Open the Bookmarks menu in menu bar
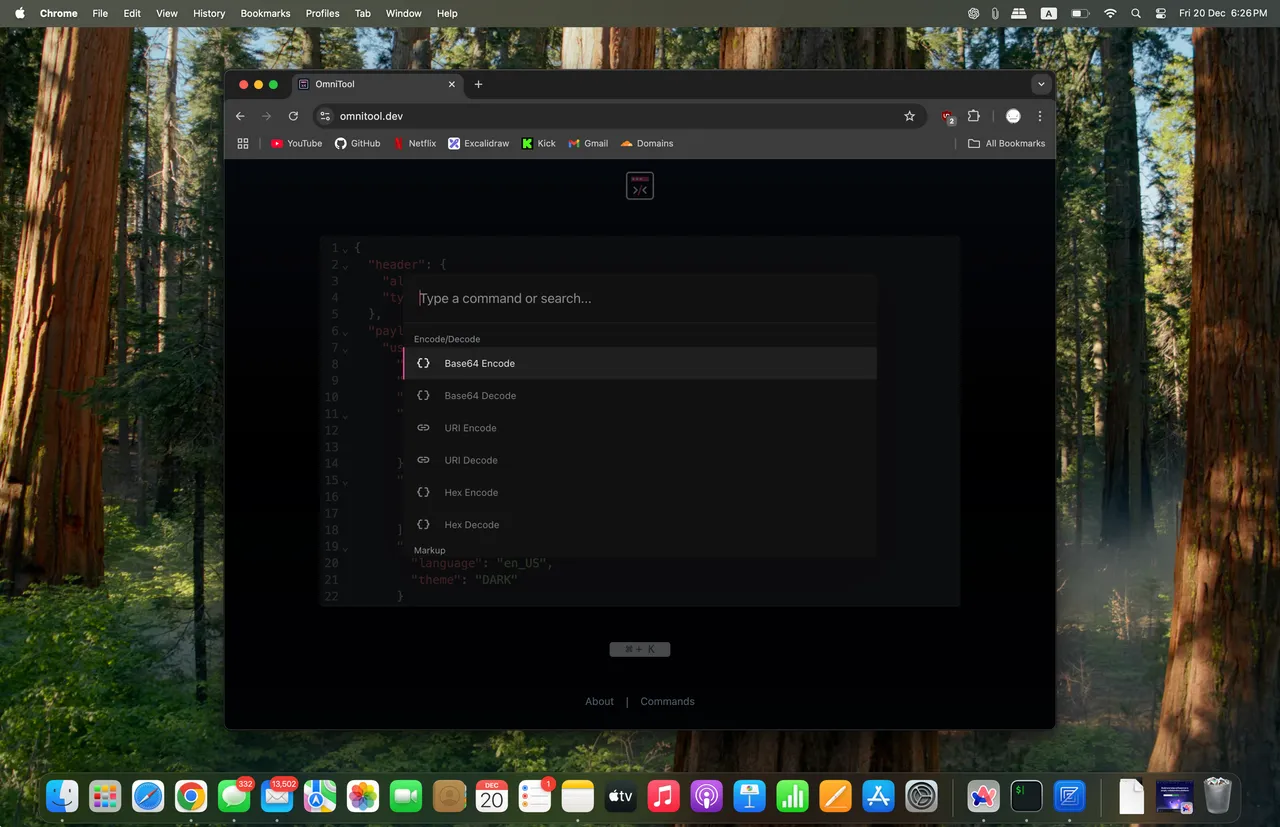The height and width of the screenshot is (827, 1280). 265,13
